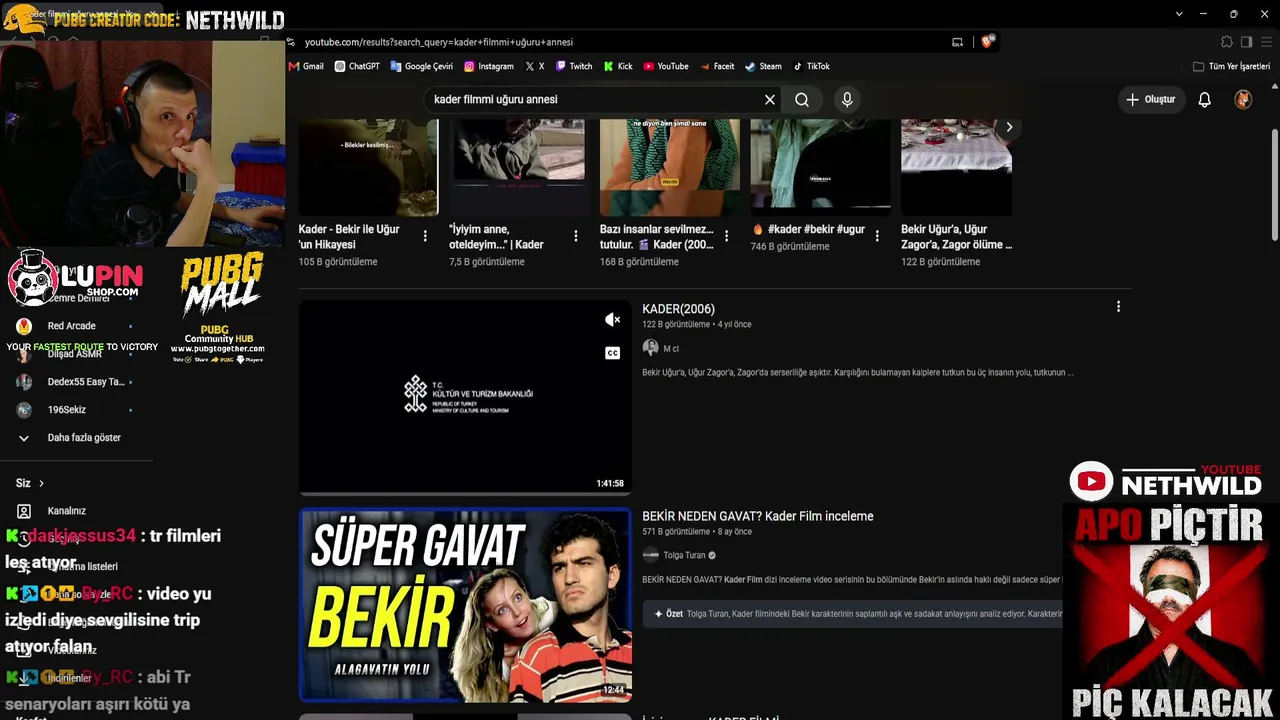Visit the 'M cl' channel
1280x720 pixels.
[671, 349]
